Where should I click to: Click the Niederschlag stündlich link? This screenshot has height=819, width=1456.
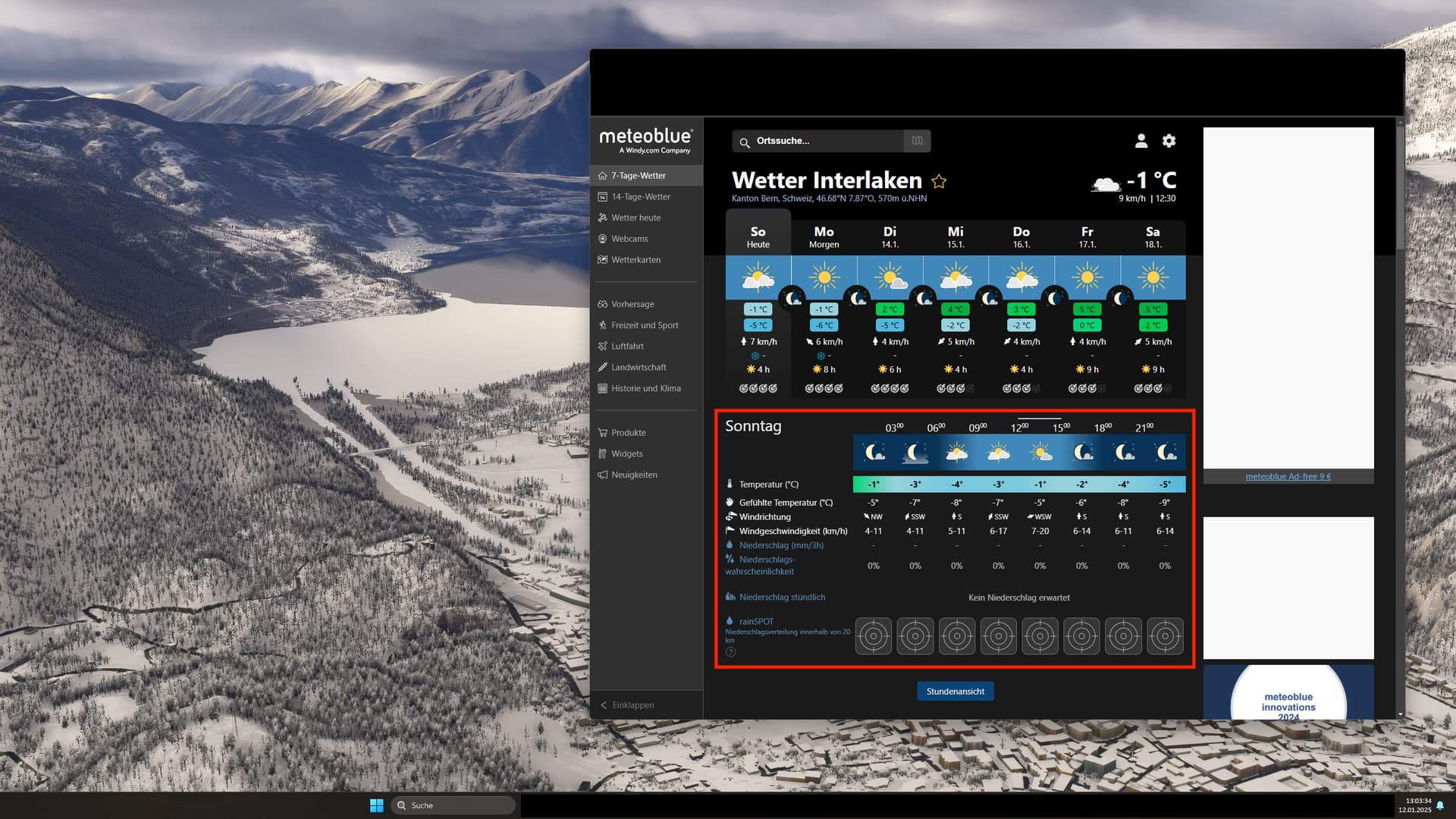(x=782, y=598)
